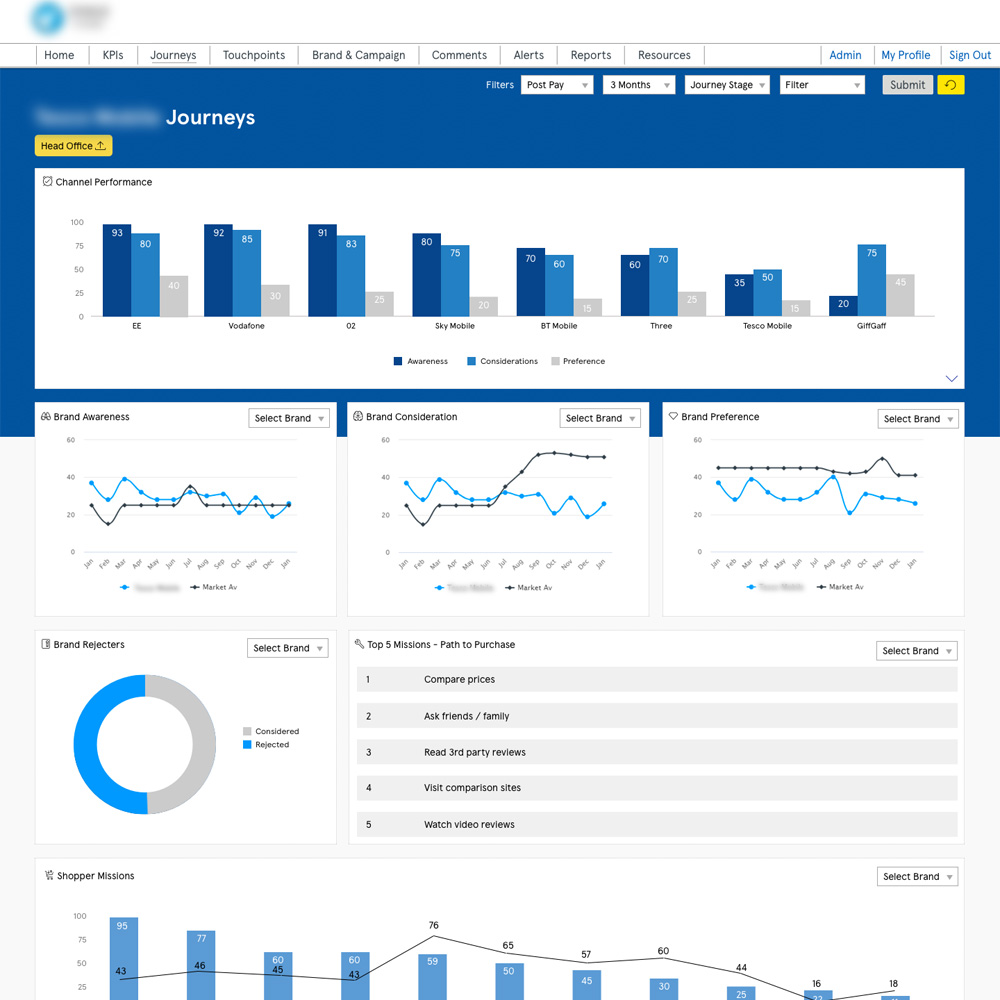
Task: Select the Journeys tab
Action: point(173,55)
